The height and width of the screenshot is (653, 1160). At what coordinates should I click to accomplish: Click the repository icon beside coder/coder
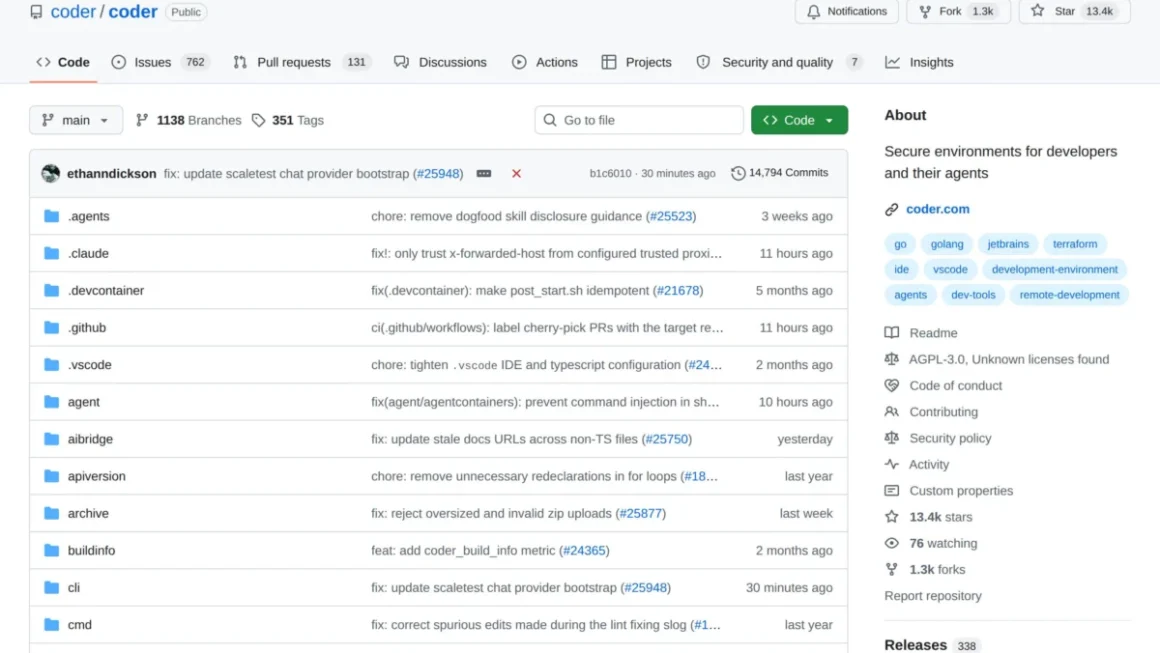[x=36, y=12]
